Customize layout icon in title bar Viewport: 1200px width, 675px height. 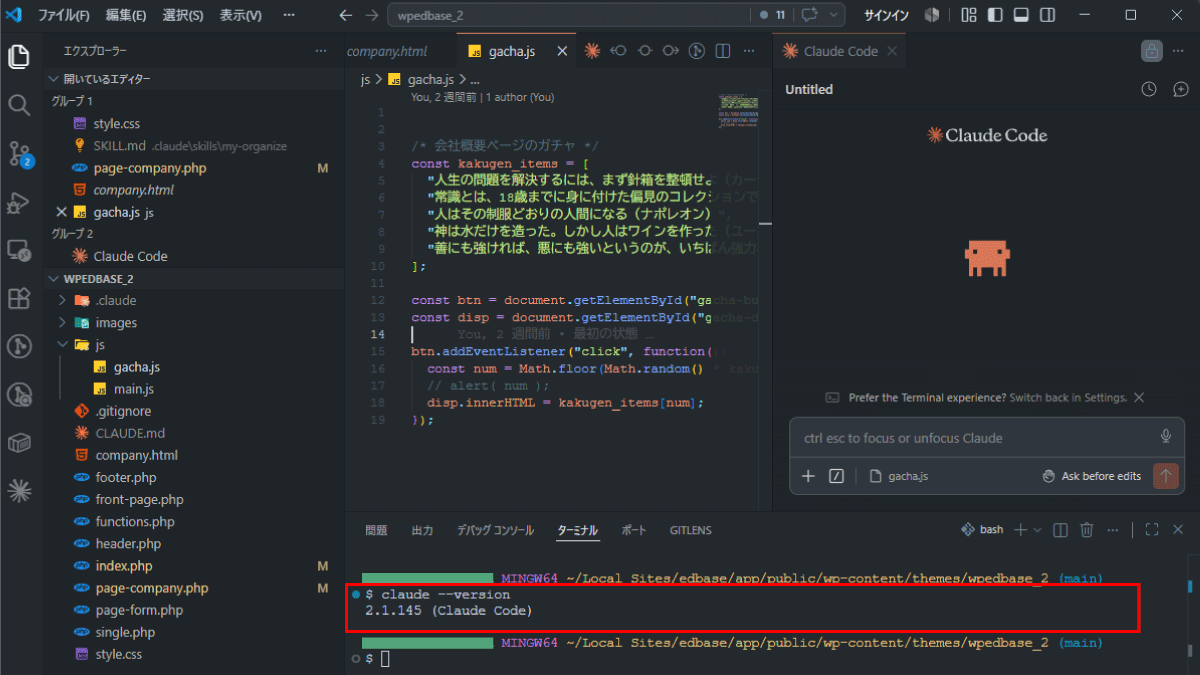[968, 15]
